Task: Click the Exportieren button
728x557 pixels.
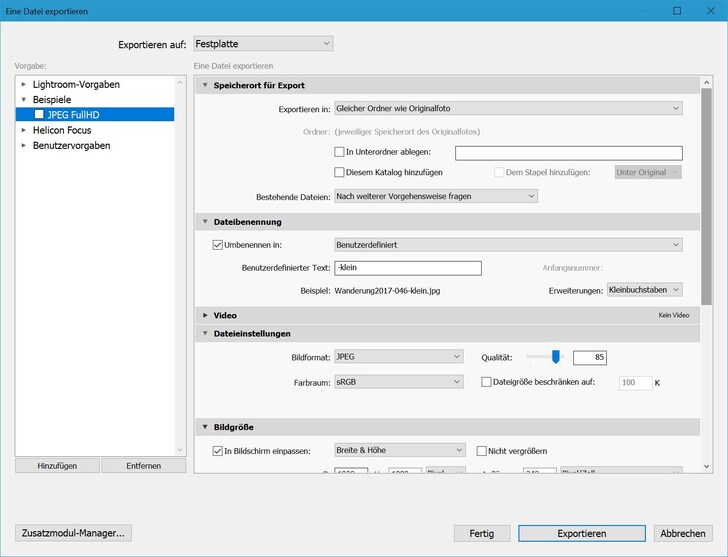Action: tap(581, 533)
